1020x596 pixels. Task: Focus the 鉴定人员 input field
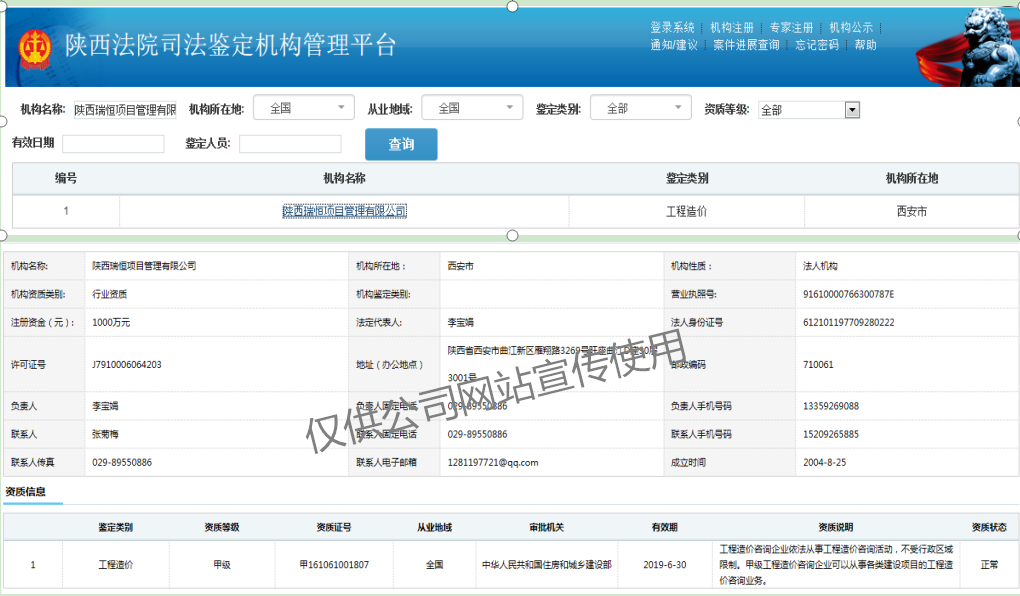click(290, 144)
